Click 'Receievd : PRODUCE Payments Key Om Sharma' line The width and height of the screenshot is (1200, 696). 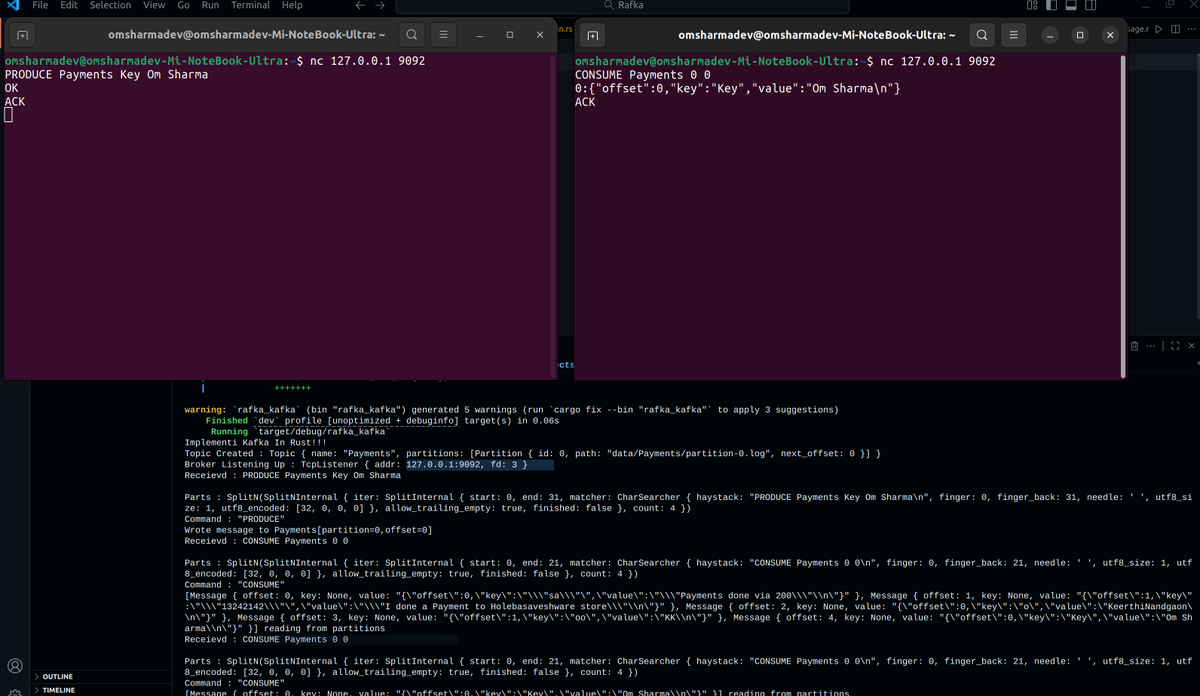(x=292, y=475)
